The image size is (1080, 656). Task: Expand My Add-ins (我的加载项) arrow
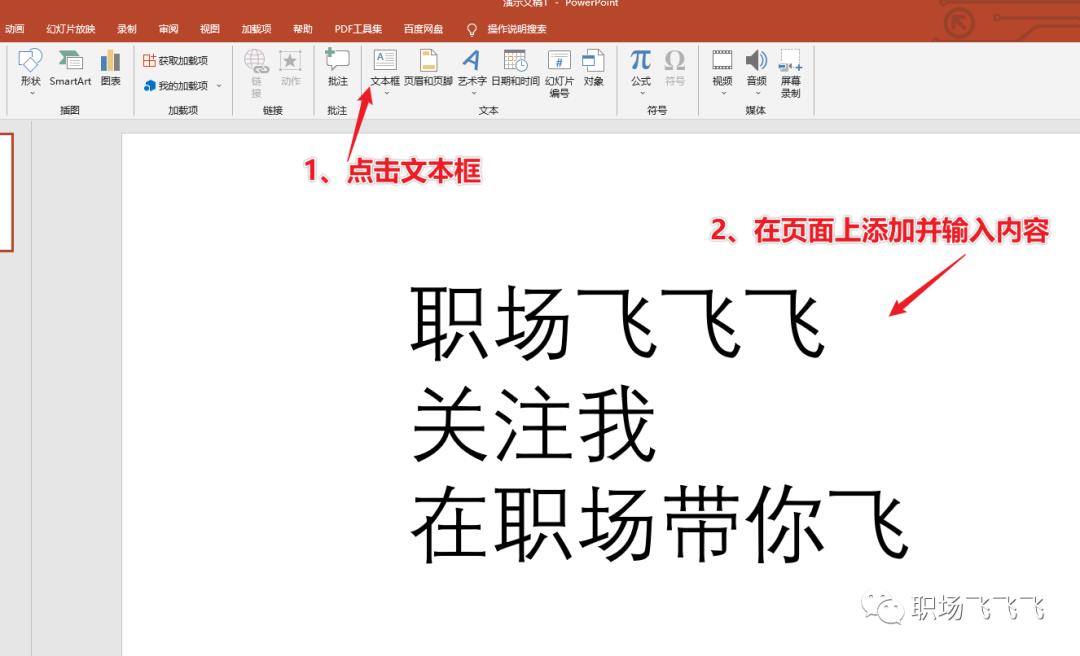[219, 86]
